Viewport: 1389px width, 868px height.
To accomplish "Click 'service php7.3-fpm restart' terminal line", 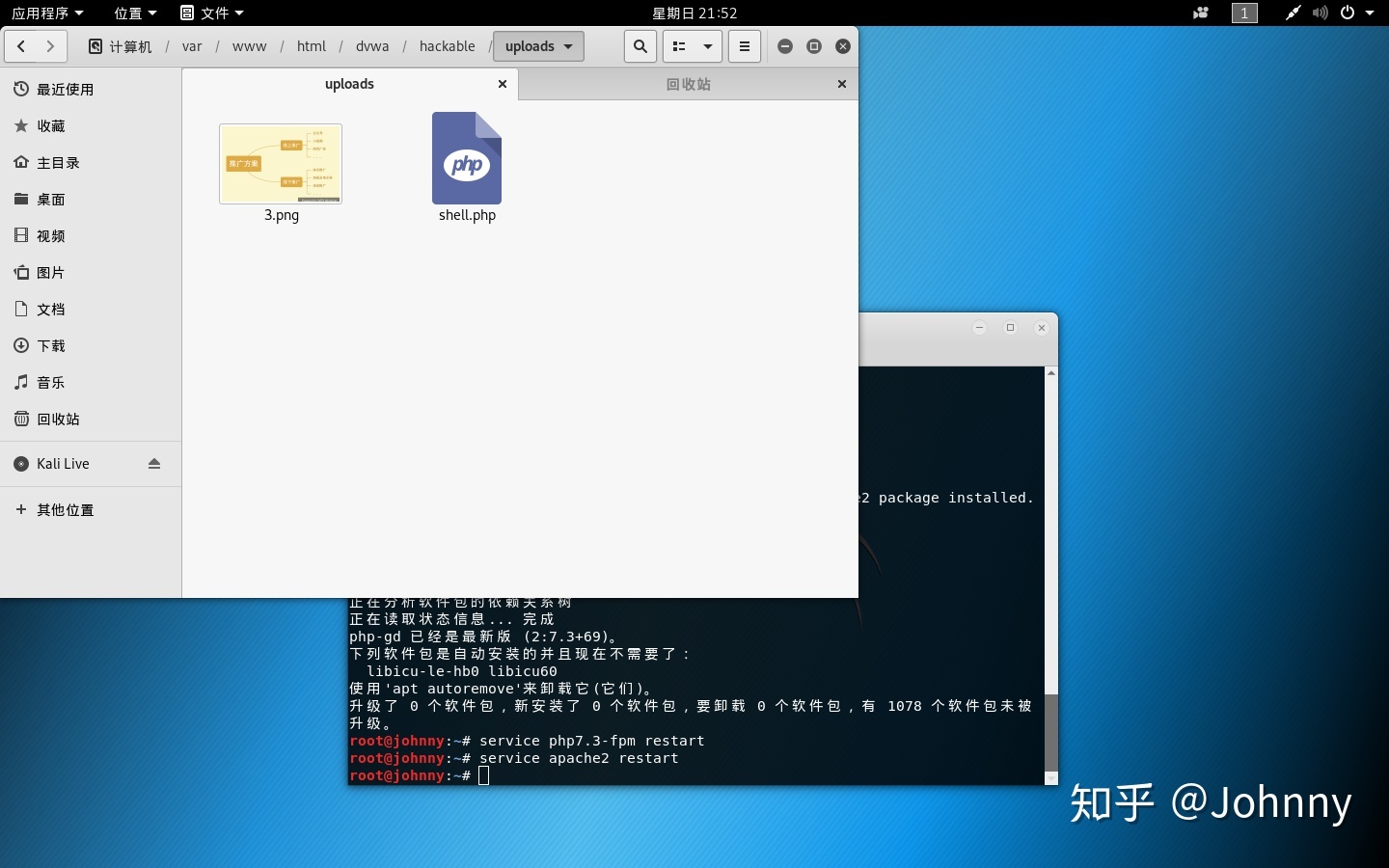I will tap(591, 741).
